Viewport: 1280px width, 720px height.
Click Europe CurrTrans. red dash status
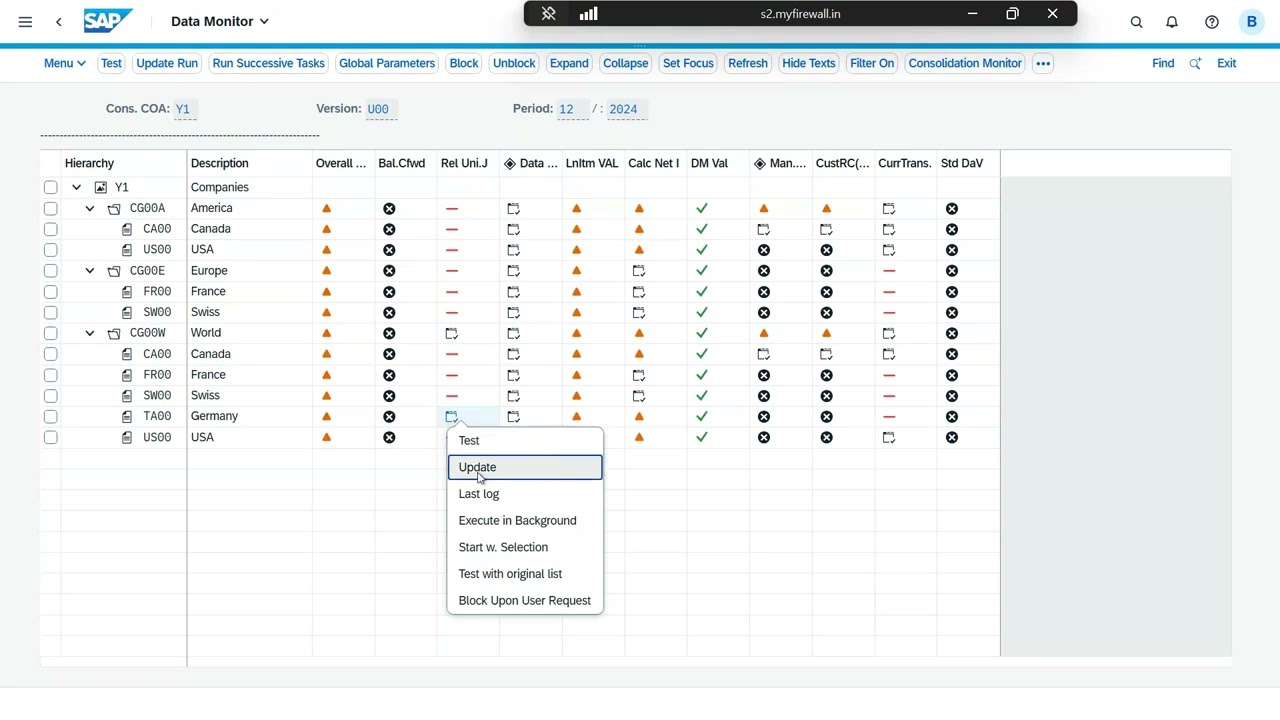pos(889,271)
